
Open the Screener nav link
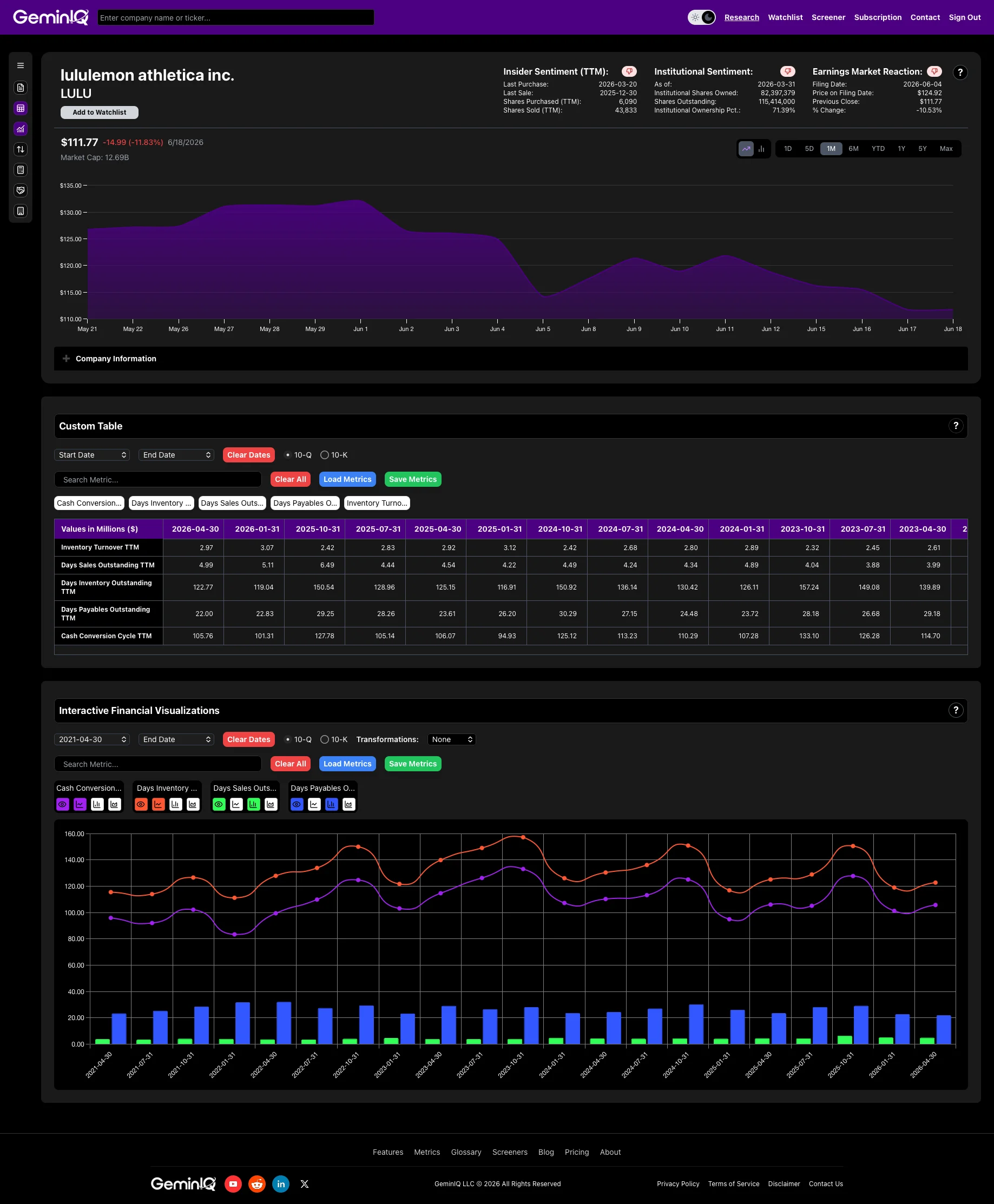[x=828, y=17]
